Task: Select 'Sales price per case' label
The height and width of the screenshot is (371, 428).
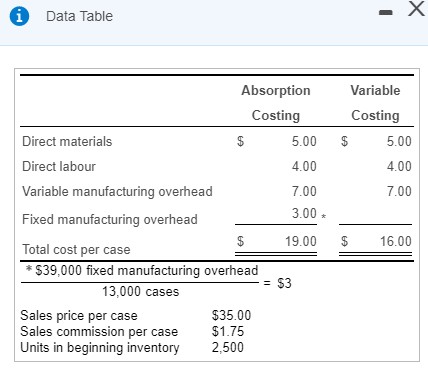Action: (79, 316)
